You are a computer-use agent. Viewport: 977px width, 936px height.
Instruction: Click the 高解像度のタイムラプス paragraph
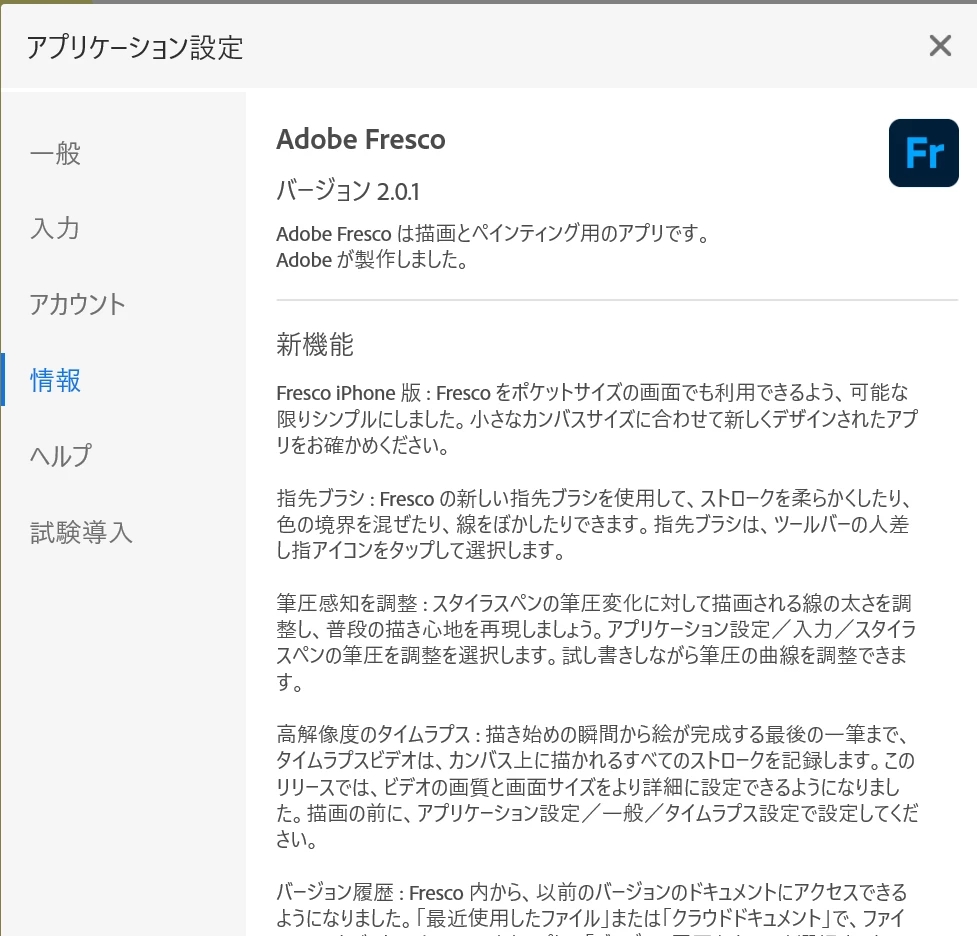[x=597, y=786]
